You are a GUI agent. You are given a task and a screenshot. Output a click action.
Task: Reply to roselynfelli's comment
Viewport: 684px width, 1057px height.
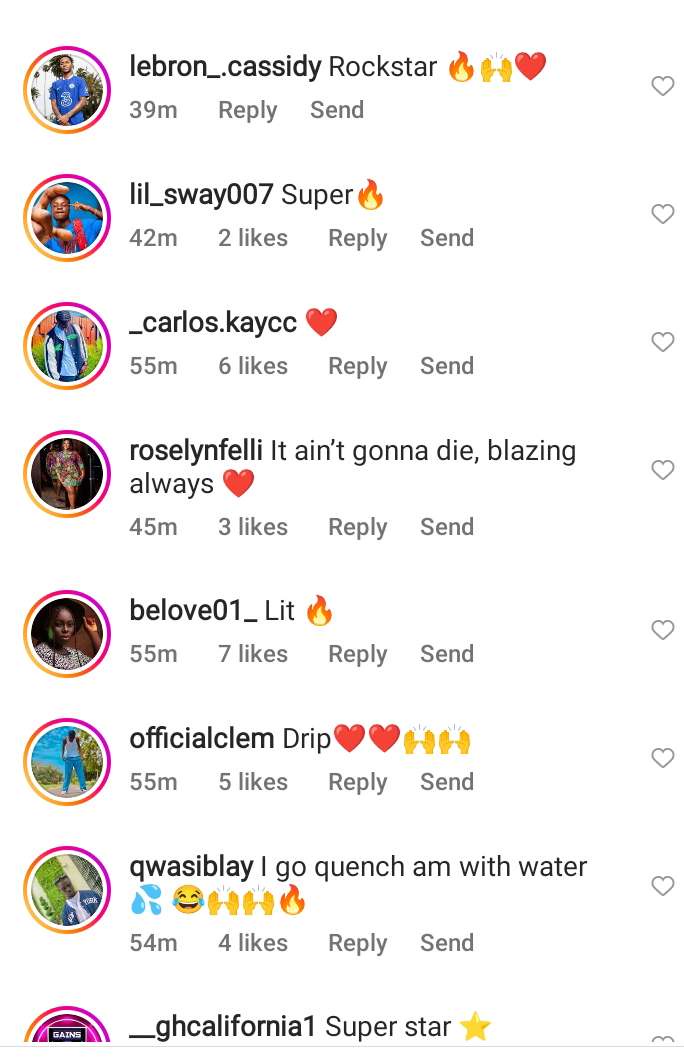(x=357, y=527)
